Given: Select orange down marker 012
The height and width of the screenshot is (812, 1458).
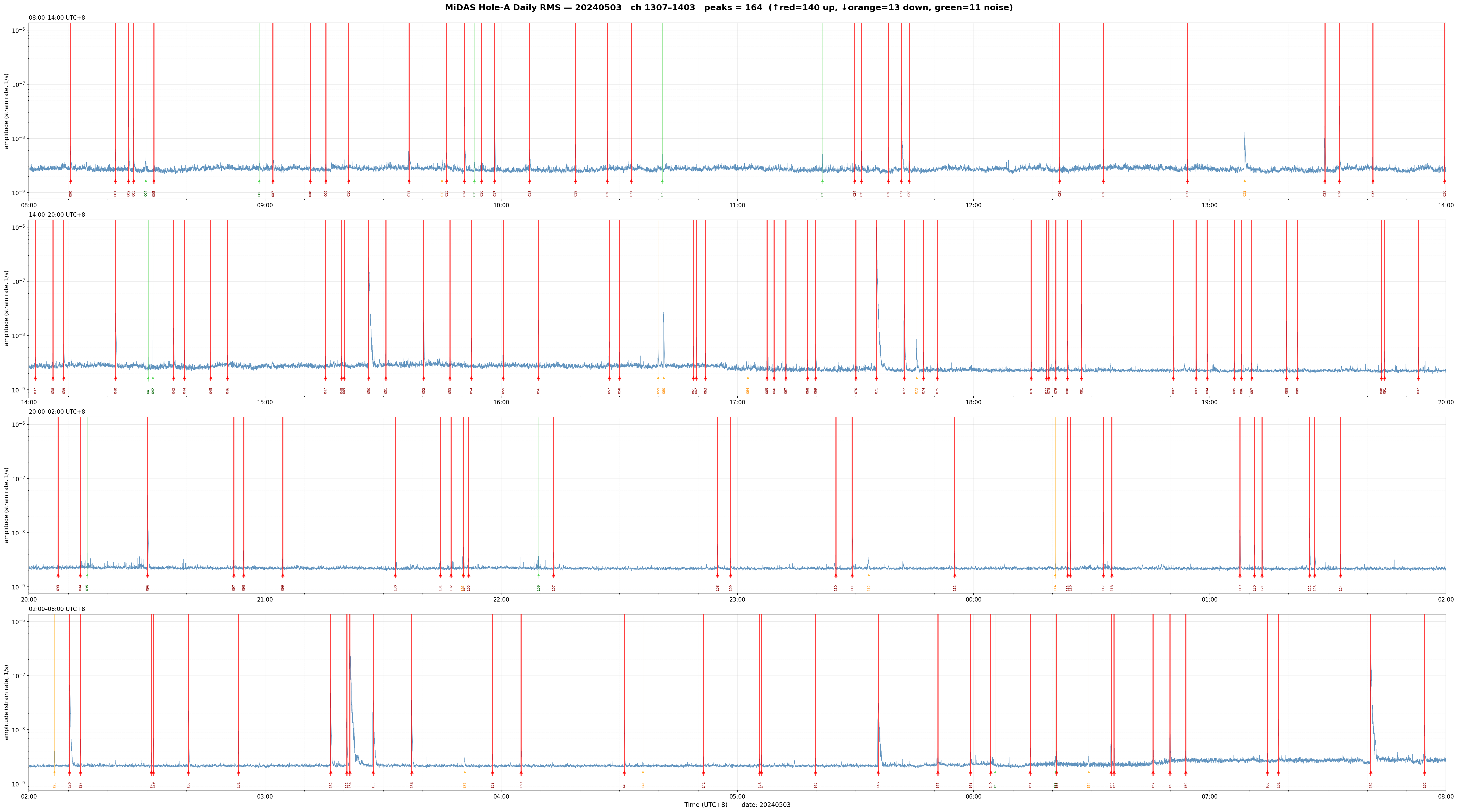Looking at the screenshot, I should tap(442, 181).
